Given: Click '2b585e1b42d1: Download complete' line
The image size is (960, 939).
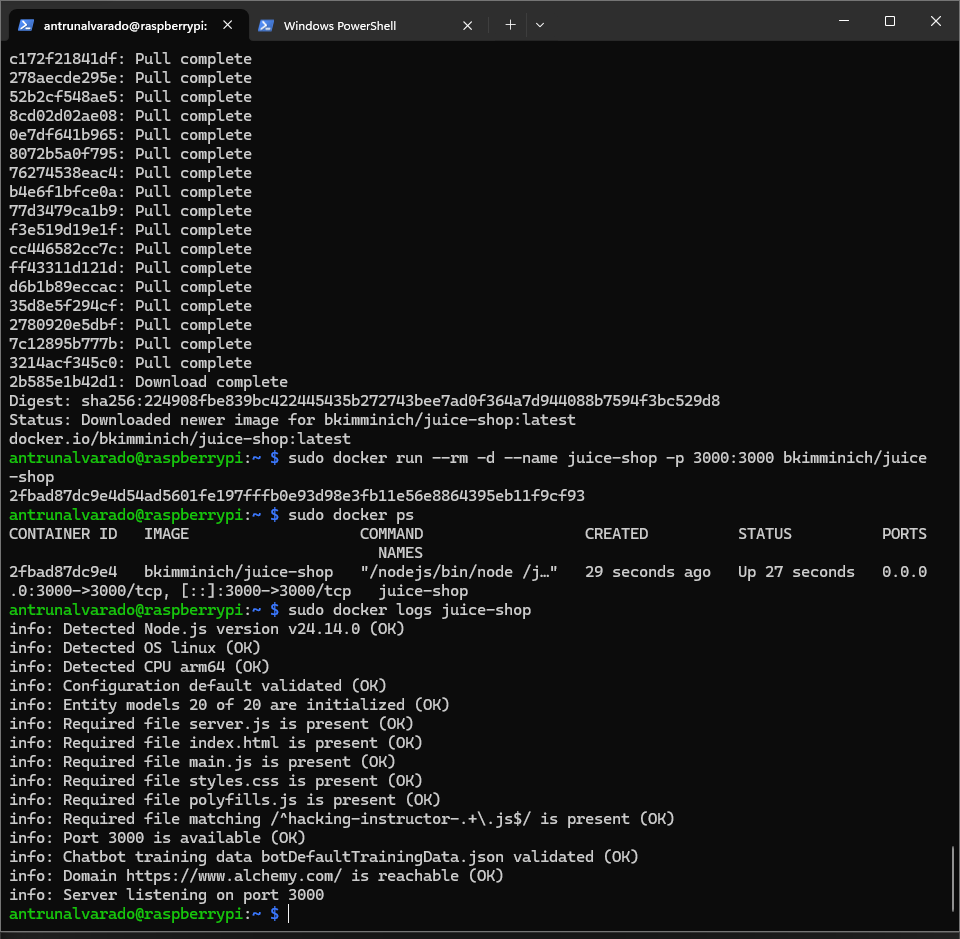Looking at the screenshot, I should (148, 382).
